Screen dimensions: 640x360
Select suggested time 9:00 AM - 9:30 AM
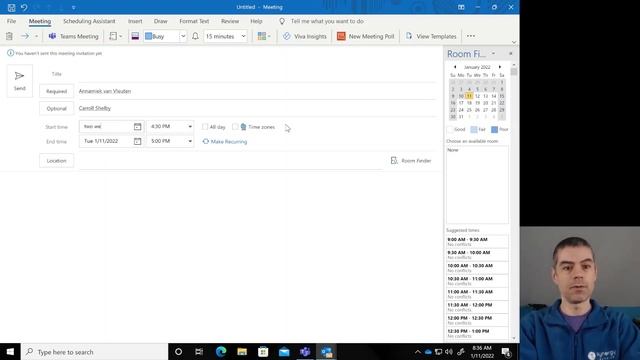tap(477, 242)
